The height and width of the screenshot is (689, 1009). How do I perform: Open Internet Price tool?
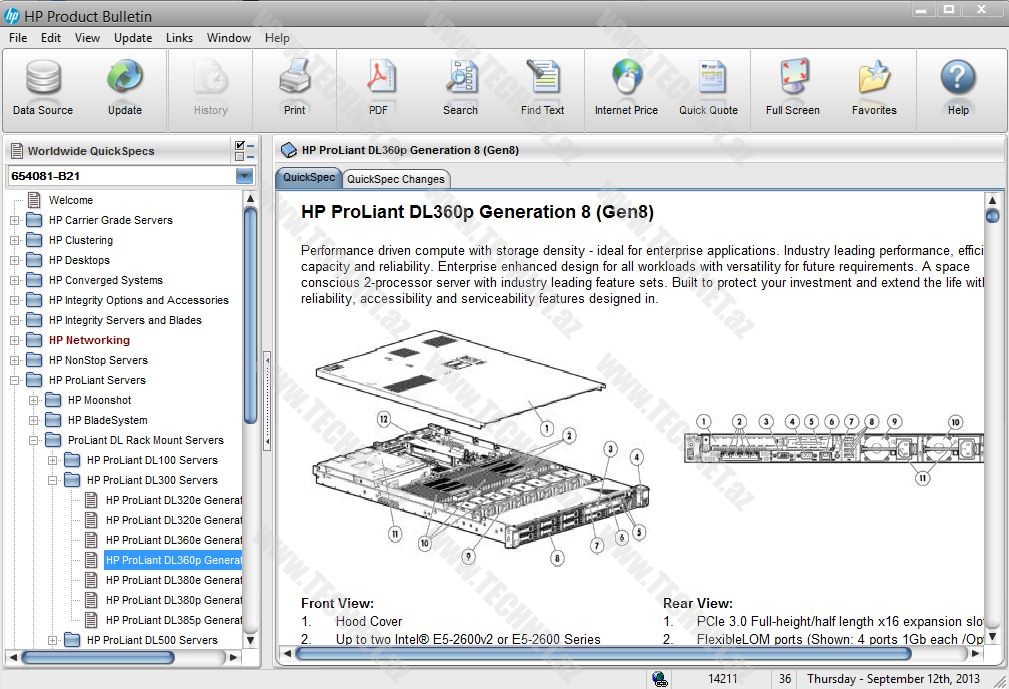[x=626, y=87]
